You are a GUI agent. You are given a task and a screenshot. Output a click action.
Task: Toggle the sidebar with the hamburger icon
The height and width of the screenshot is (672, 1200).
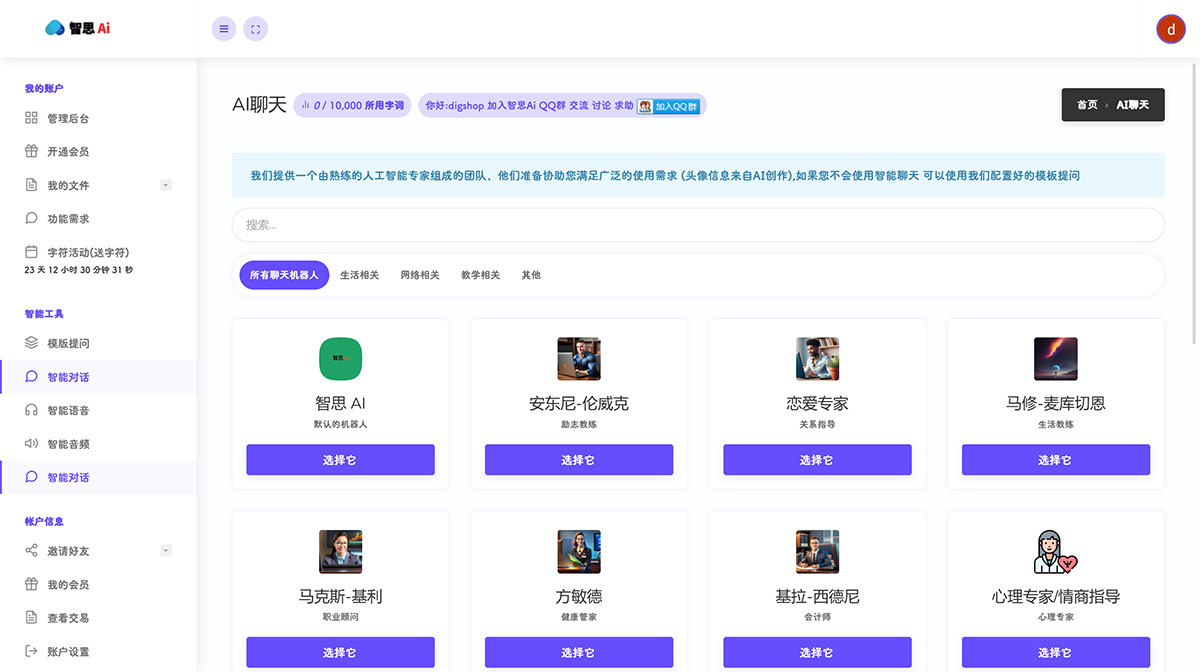(223, 28)
